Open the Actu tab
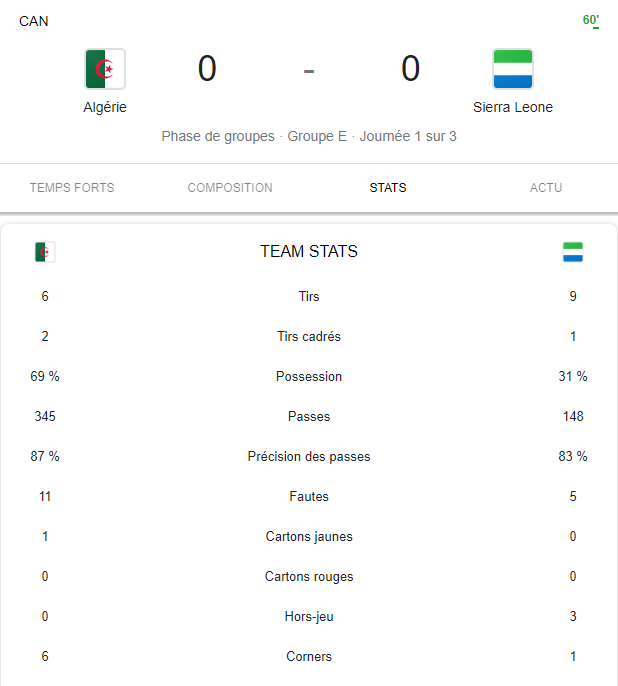This screenshot has width=618, height=686. 546,188
